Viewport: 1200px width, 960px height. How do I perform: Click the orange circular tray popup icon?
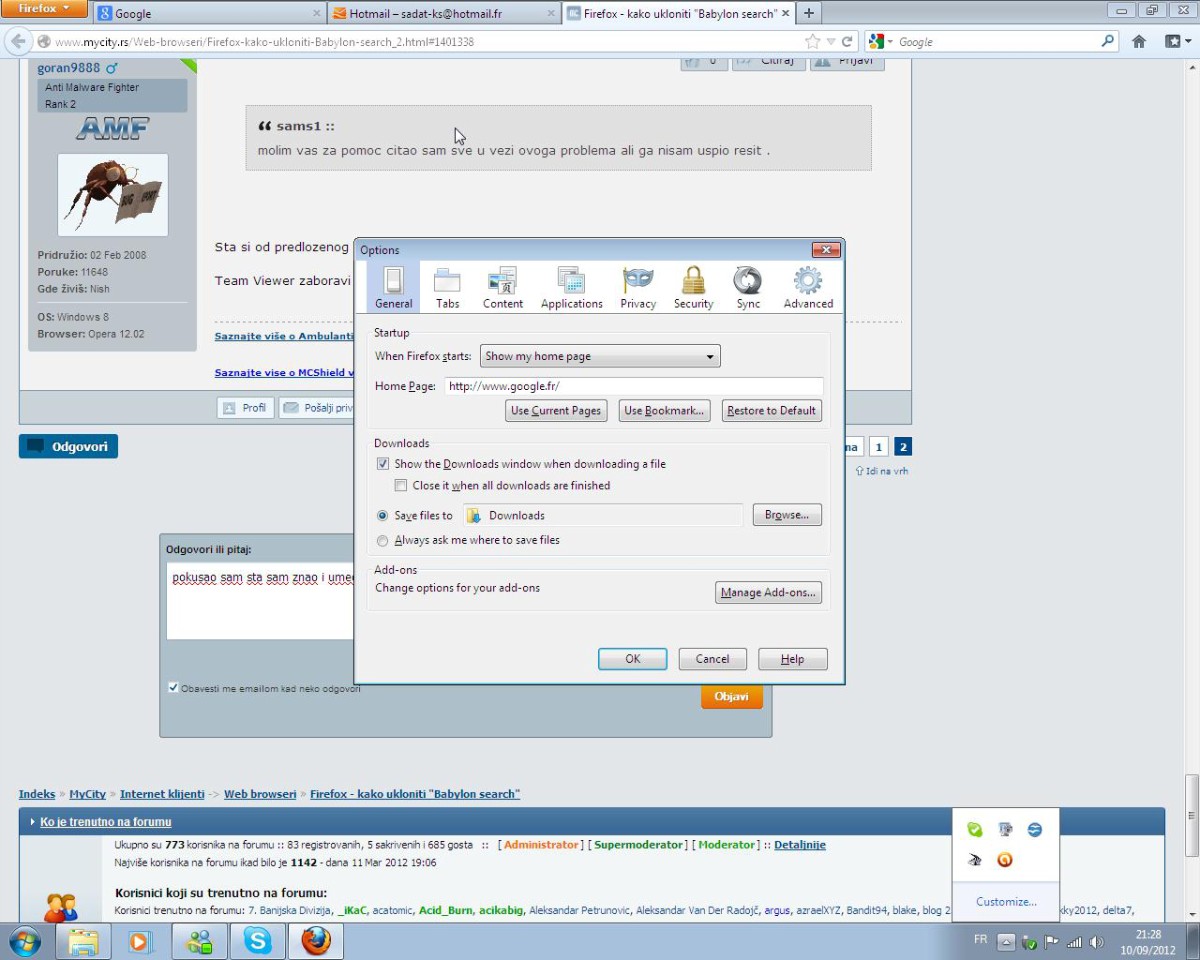click(x=1005, y=860)
